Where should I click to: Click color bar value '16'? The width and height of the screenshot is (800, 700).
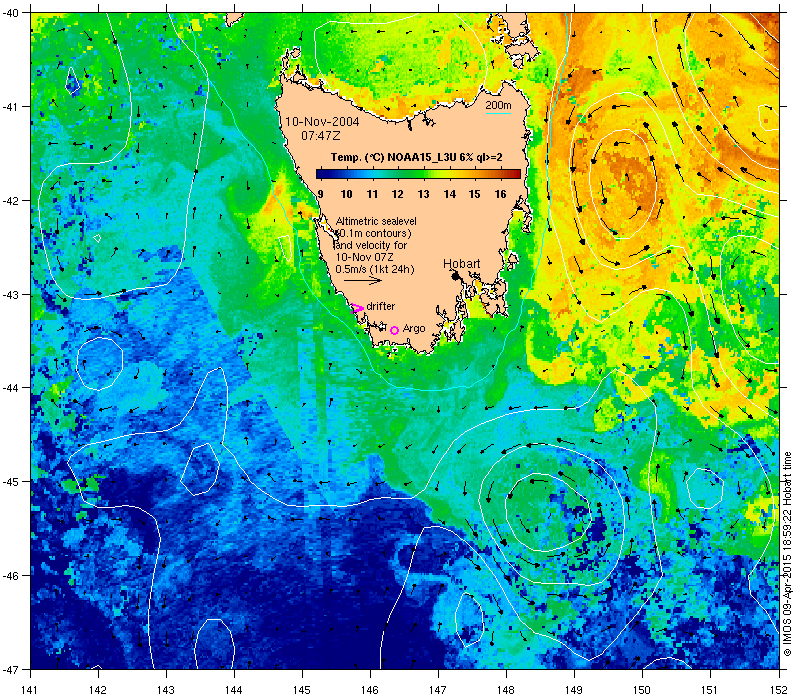501,194
